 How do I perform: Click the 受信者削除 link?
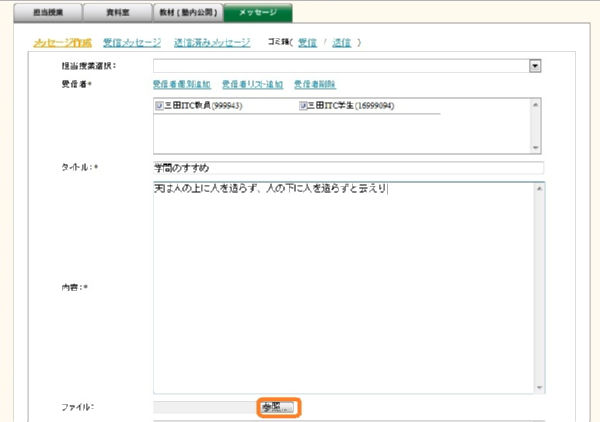[x=314, y=85]
